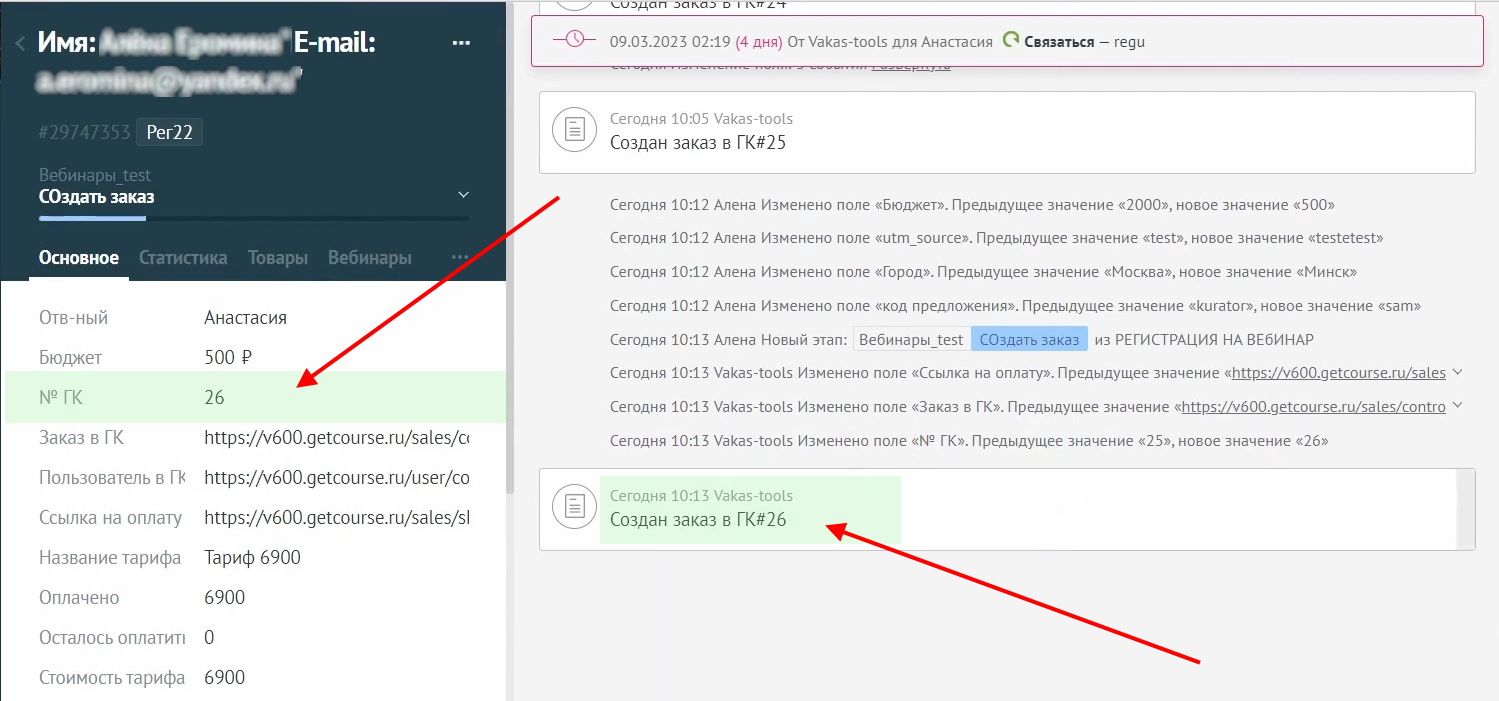Expand the Заказ в ГК change entry
This screenshot has height=701, width=1499.
point(1457,406)
